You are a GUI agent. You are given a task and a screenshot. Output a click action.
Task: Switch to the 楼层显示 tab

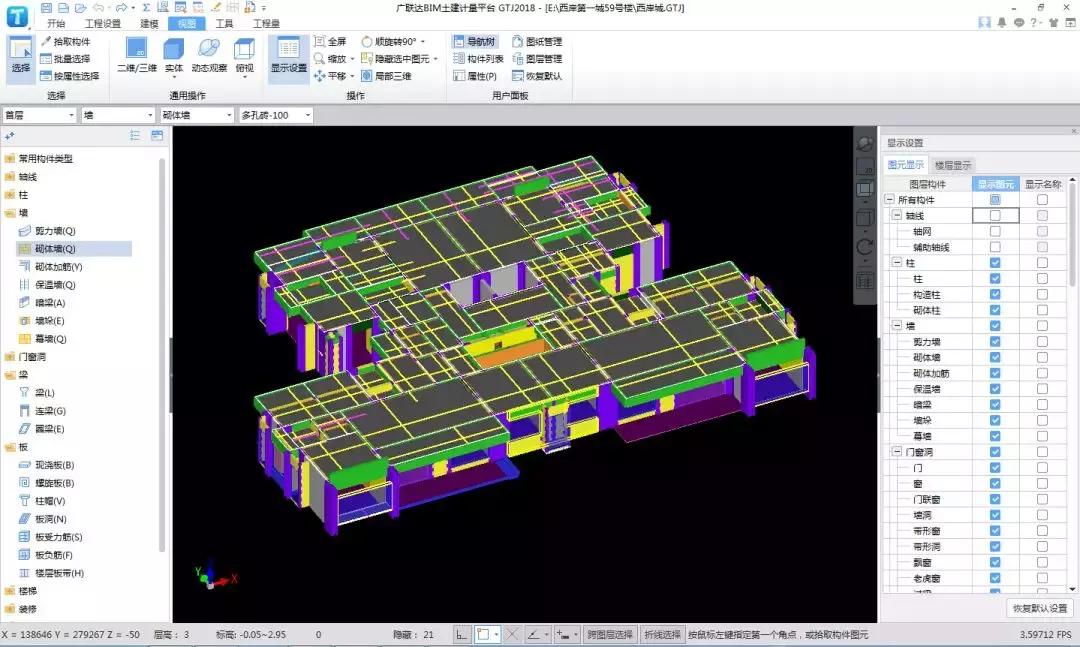click(952, 165)
